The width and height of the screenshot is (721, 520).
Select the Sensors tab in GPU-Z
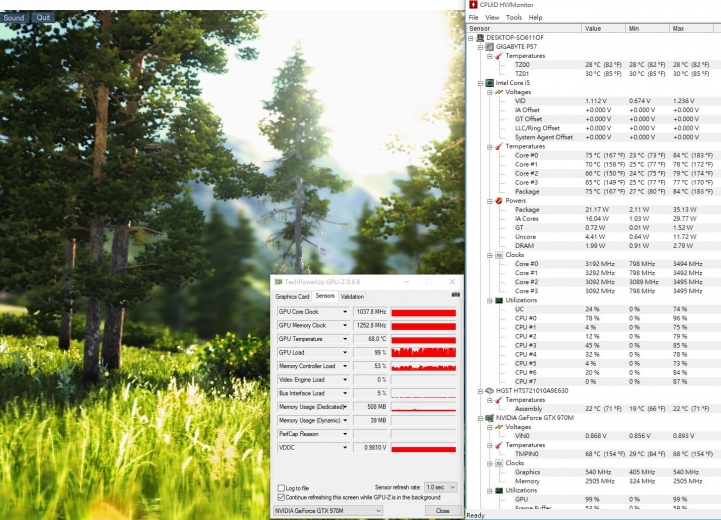[x=325, y=296]
